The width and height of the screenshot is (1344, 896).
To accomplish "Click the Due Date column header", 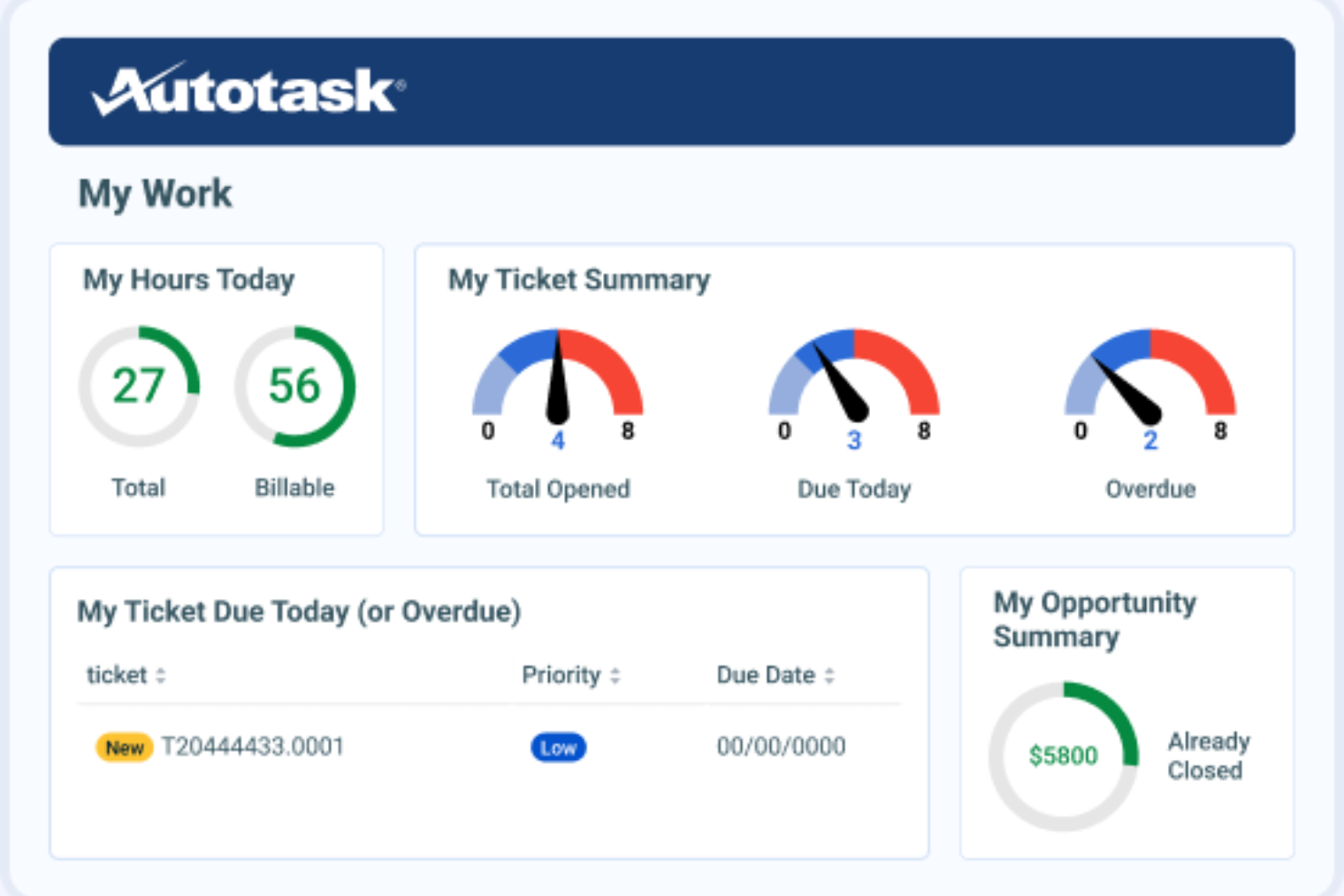I will [766, 674].
